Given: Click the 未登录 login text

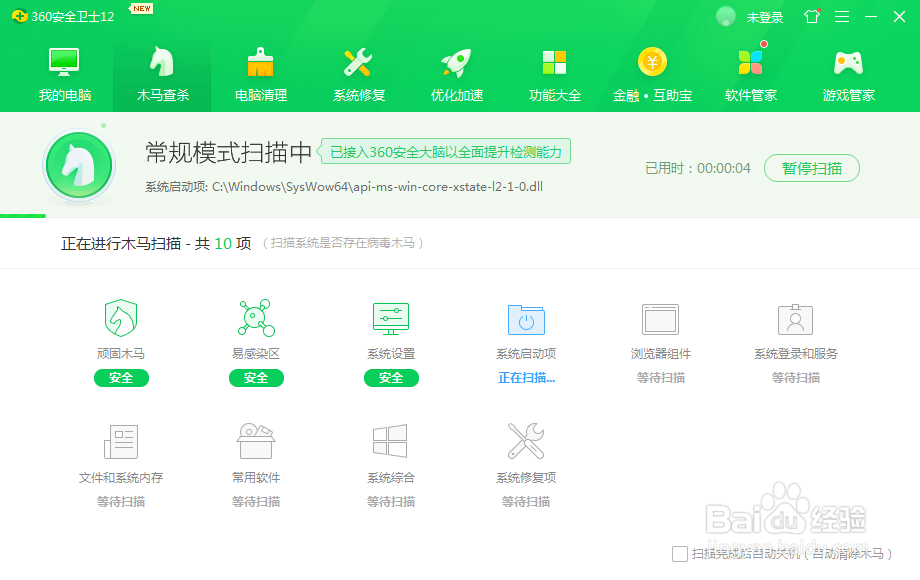Looking at the screenshot, I should pos(765,18).
